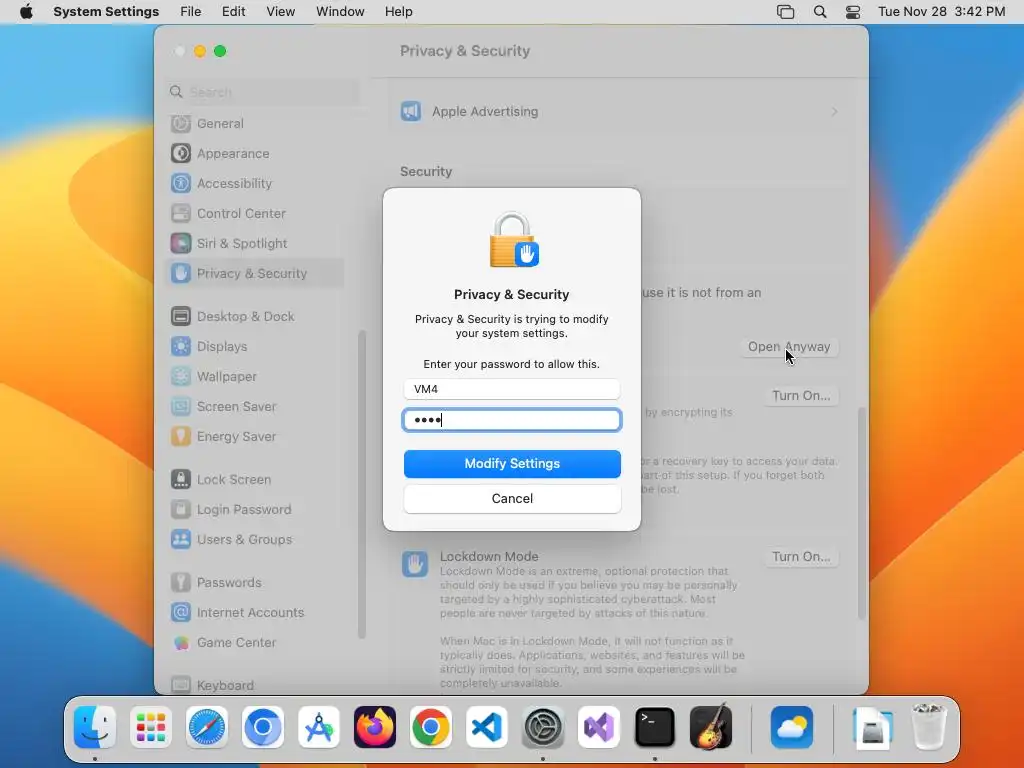
Task: Open Control Center from menu bar
Action: pos(853,12)
